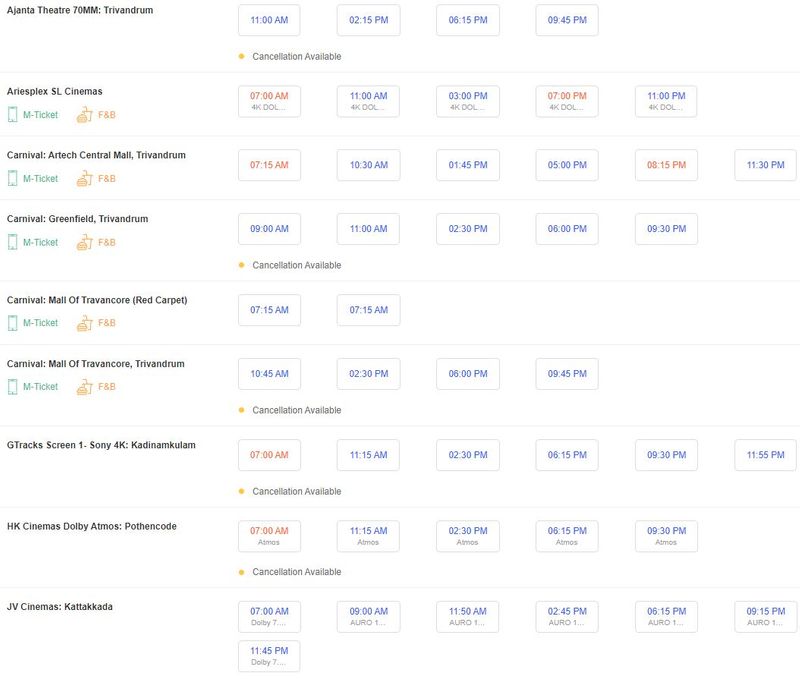Screen dimensions: 800x685
Task: Click M-Ticket icon for Carnival Mall Of Travancore, Trivandrum
Action: coord(13,387)
